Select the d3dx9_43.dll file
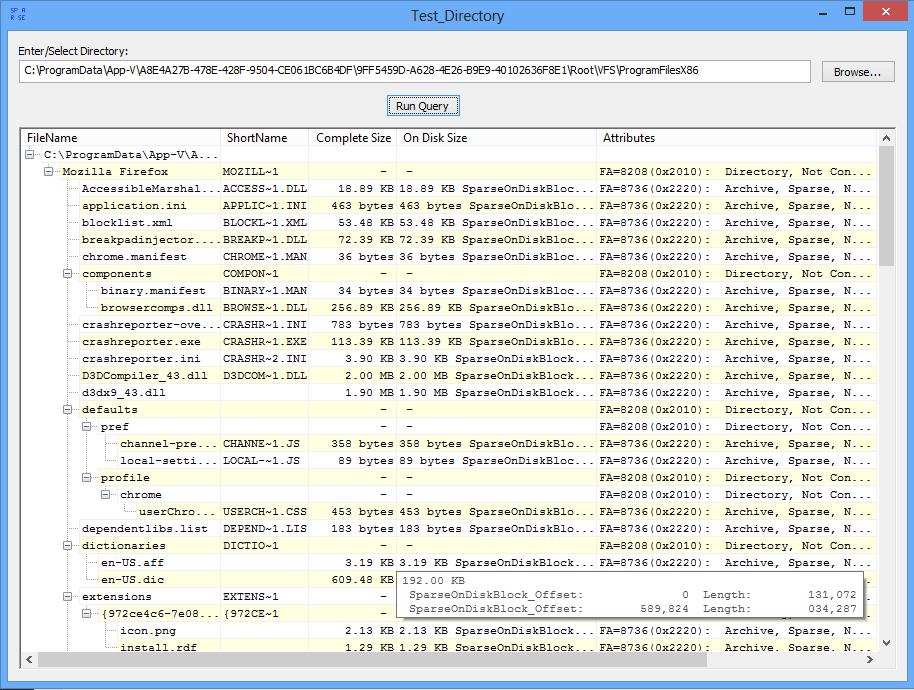This screenshot has height=690, width=914. coord(124,392)
